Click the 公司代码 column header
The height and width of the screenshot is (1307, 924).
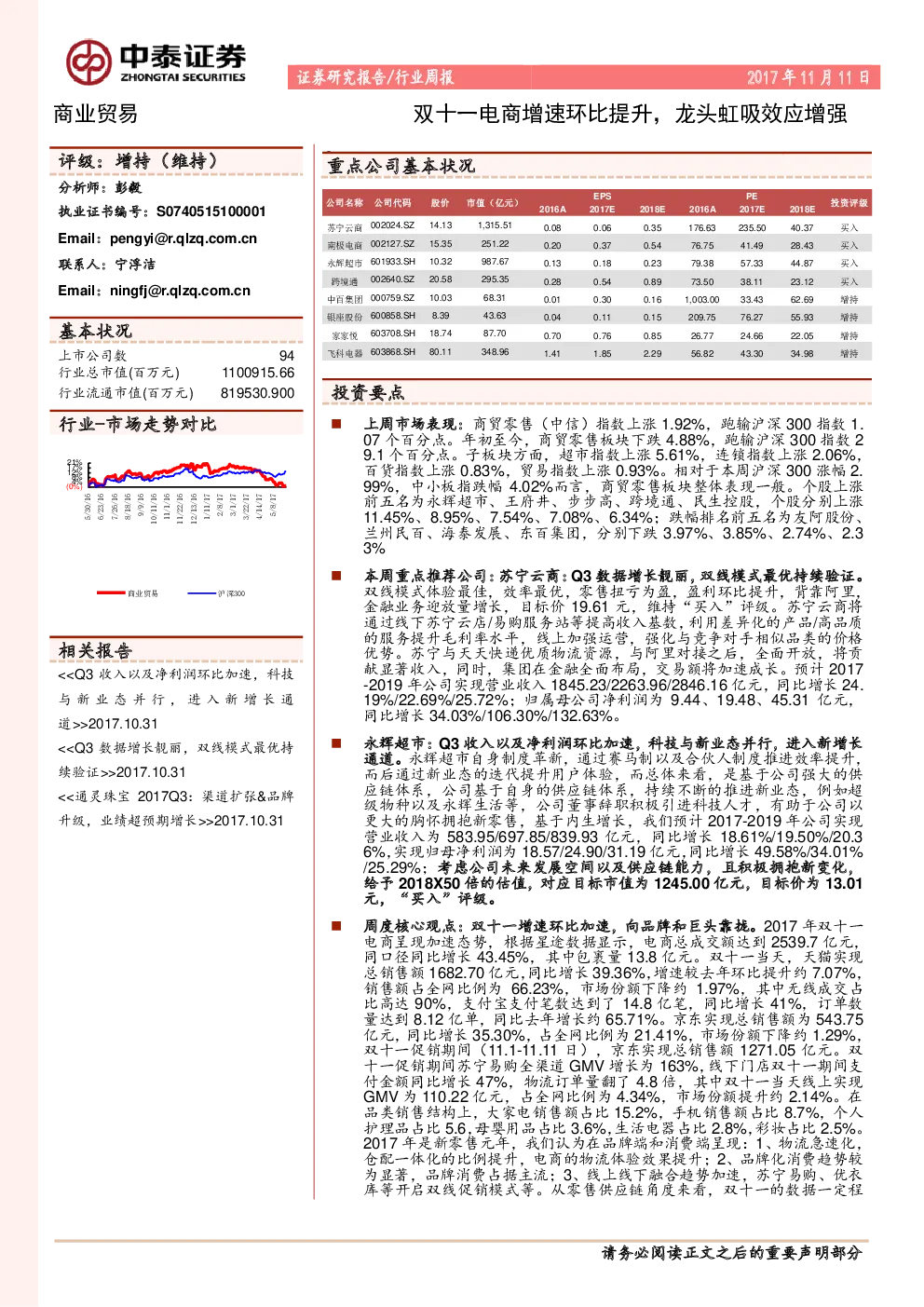(392, 202)
